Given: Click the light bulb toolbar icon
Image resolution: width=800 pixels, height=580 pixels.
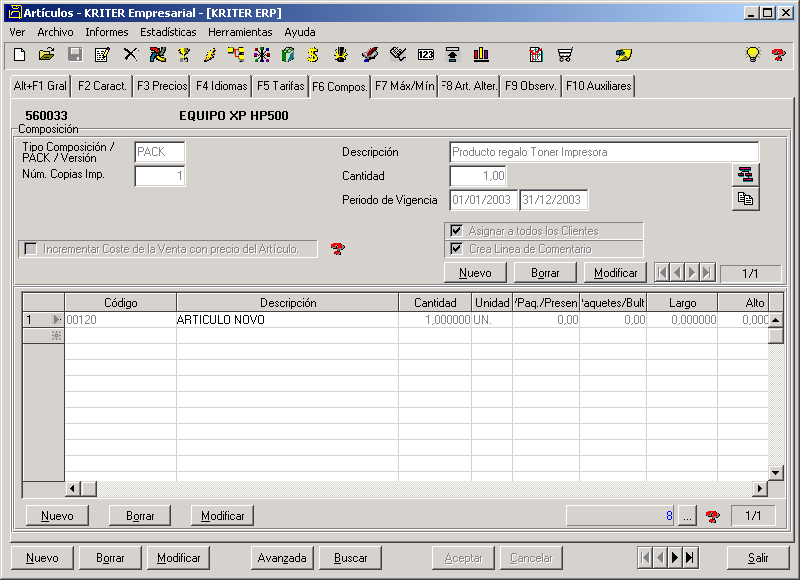Looking at the screenshot, I should click(x=753, y=55).
